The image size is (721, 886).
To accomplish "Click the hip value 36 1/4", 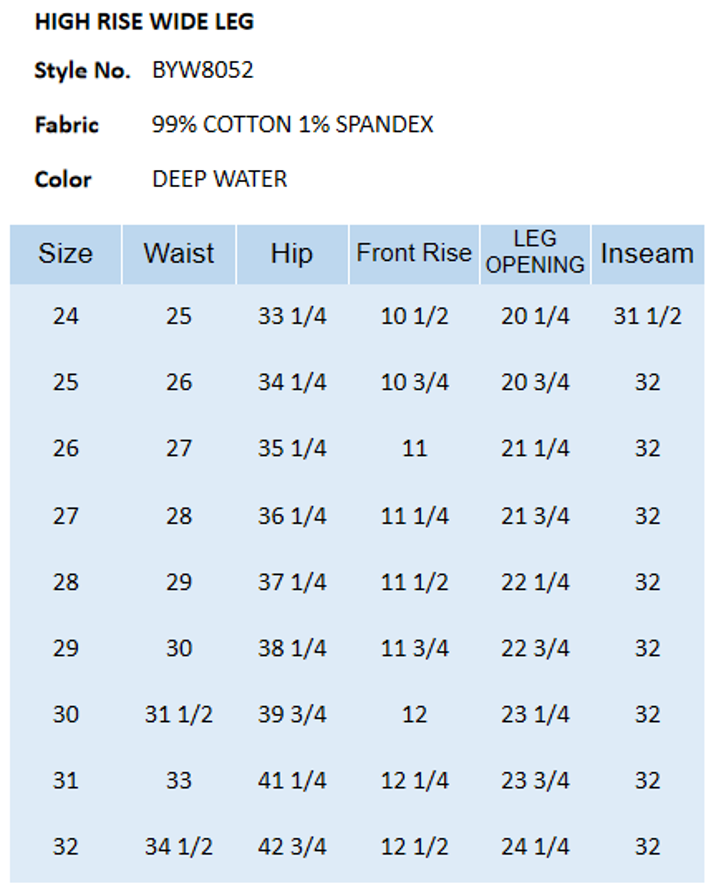I will pos(292,516).
